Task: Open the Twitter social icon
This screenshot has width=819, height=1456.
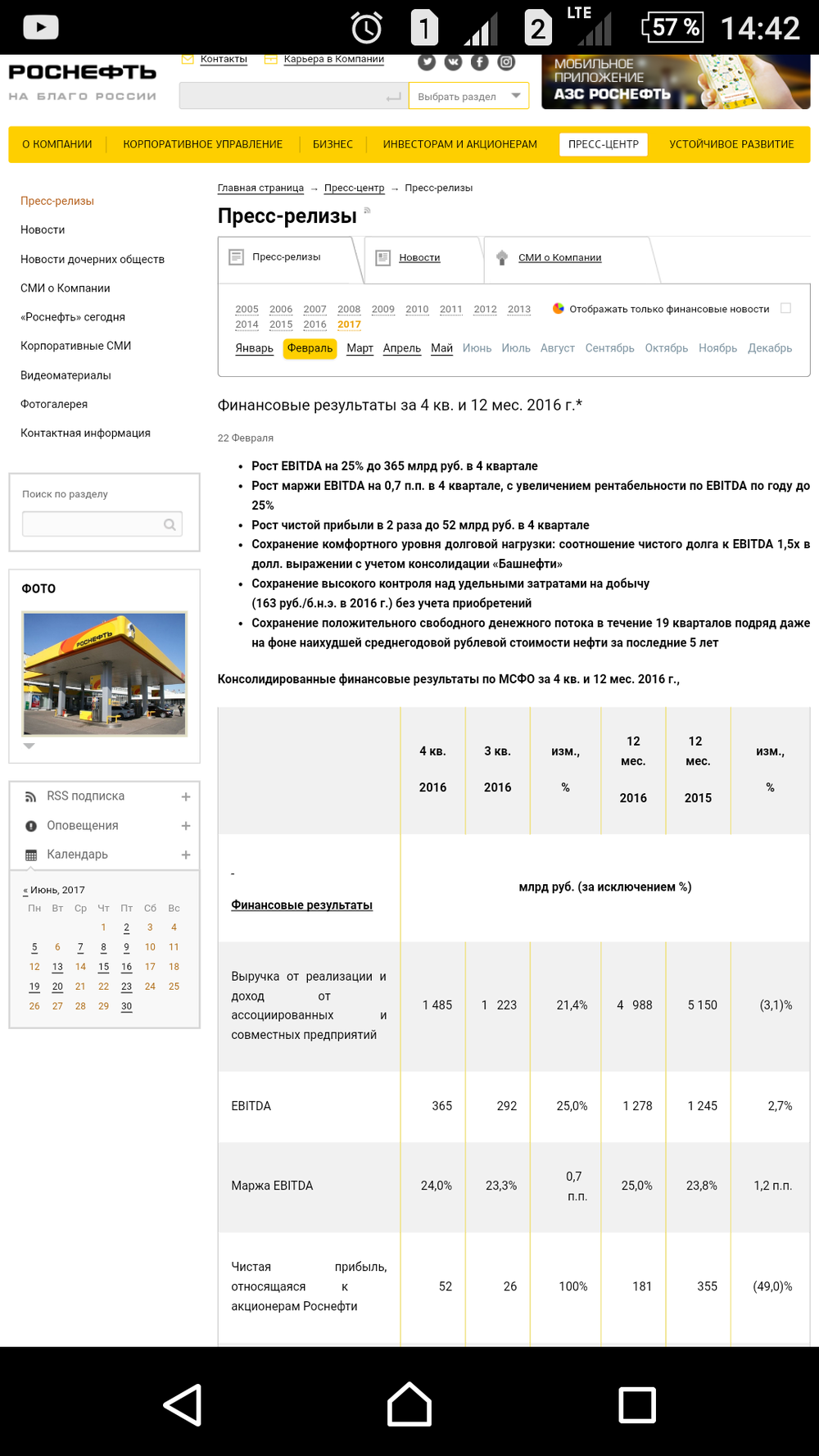Action: (427, 61)
